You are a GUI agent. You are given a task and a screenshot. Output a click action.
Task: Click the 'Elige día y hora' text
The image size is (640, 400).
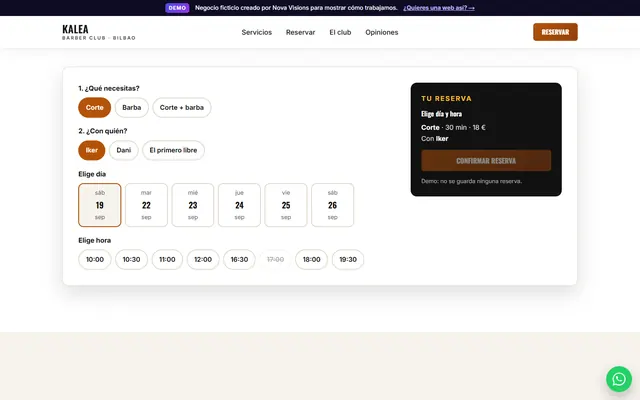pyautogui.click(x=441, y=114)
